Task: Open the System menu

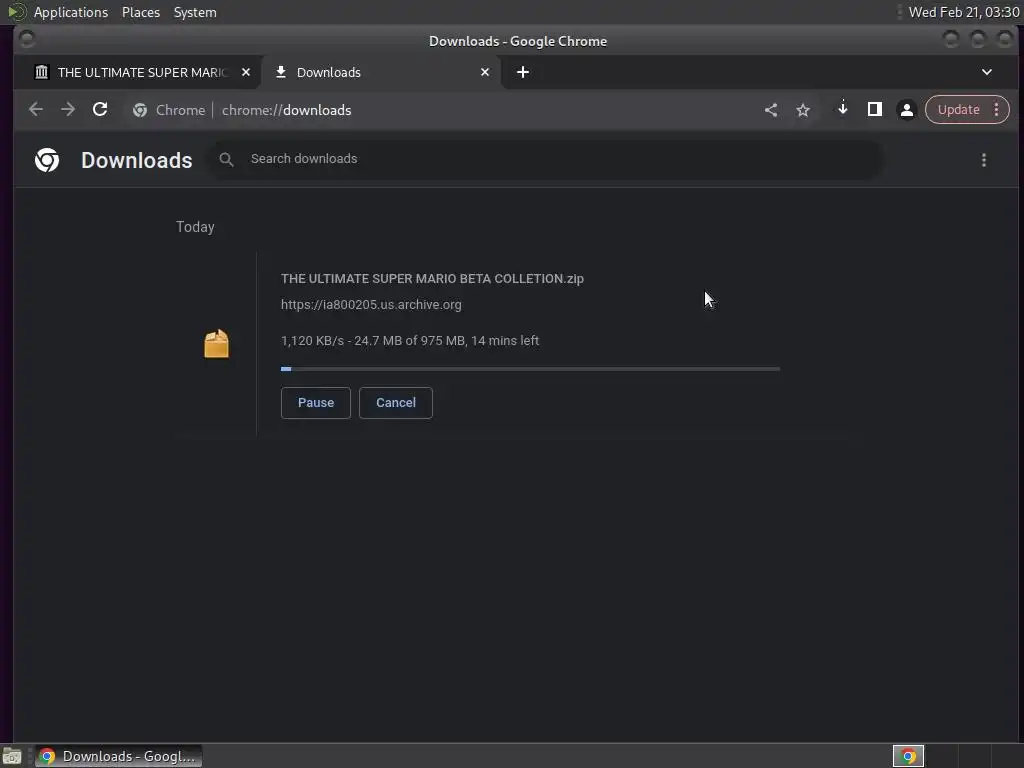Action: tap(195, 12)
